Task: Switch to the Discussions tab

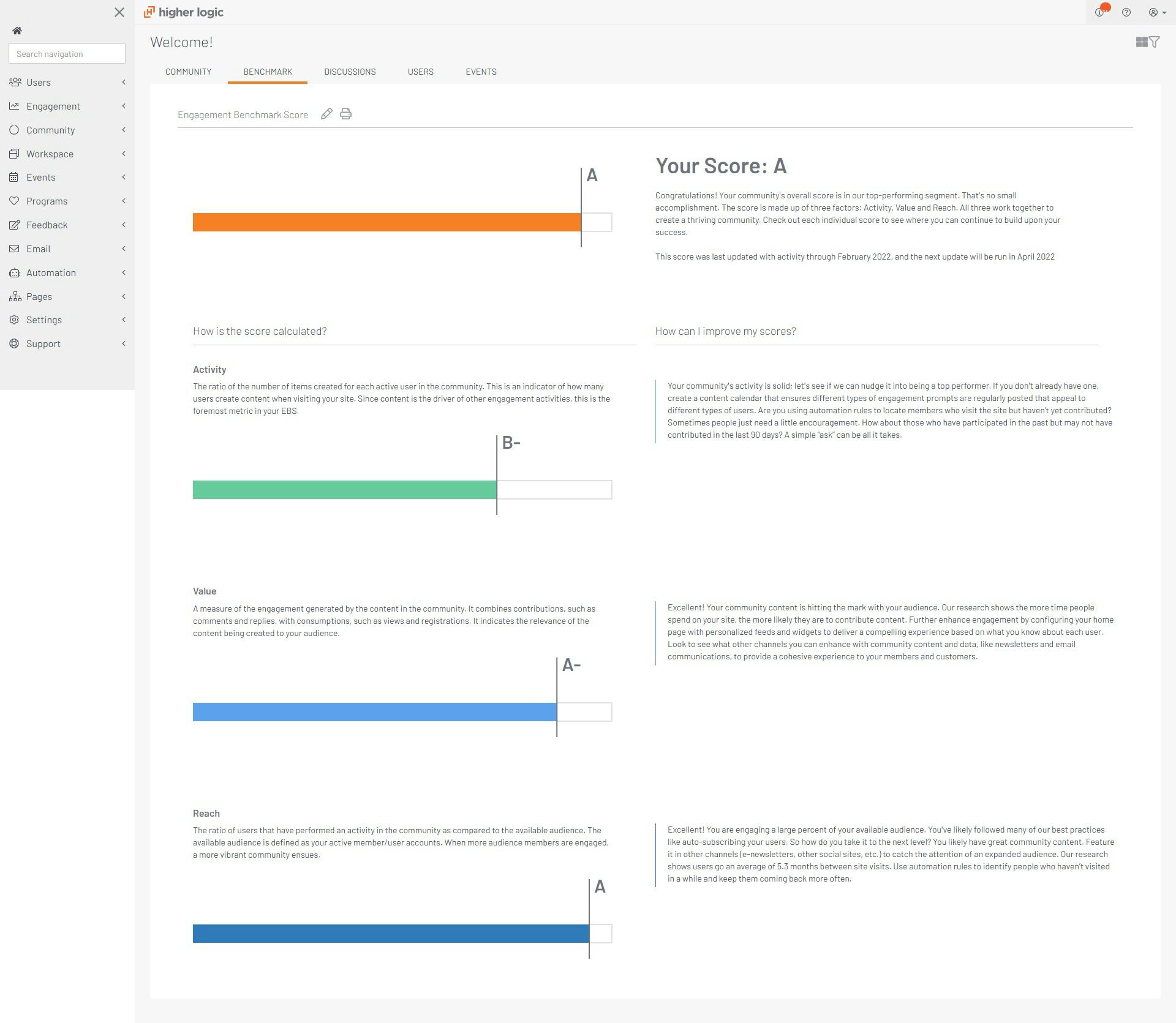Action: pos(350,72)
